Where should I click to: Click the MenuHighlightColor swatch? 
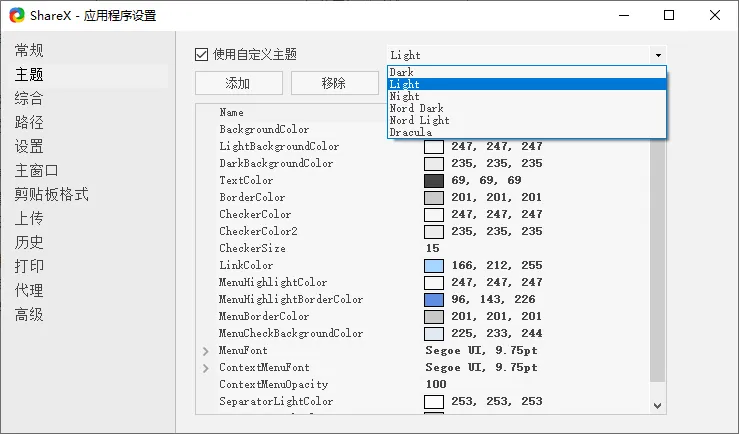(434, 282)
